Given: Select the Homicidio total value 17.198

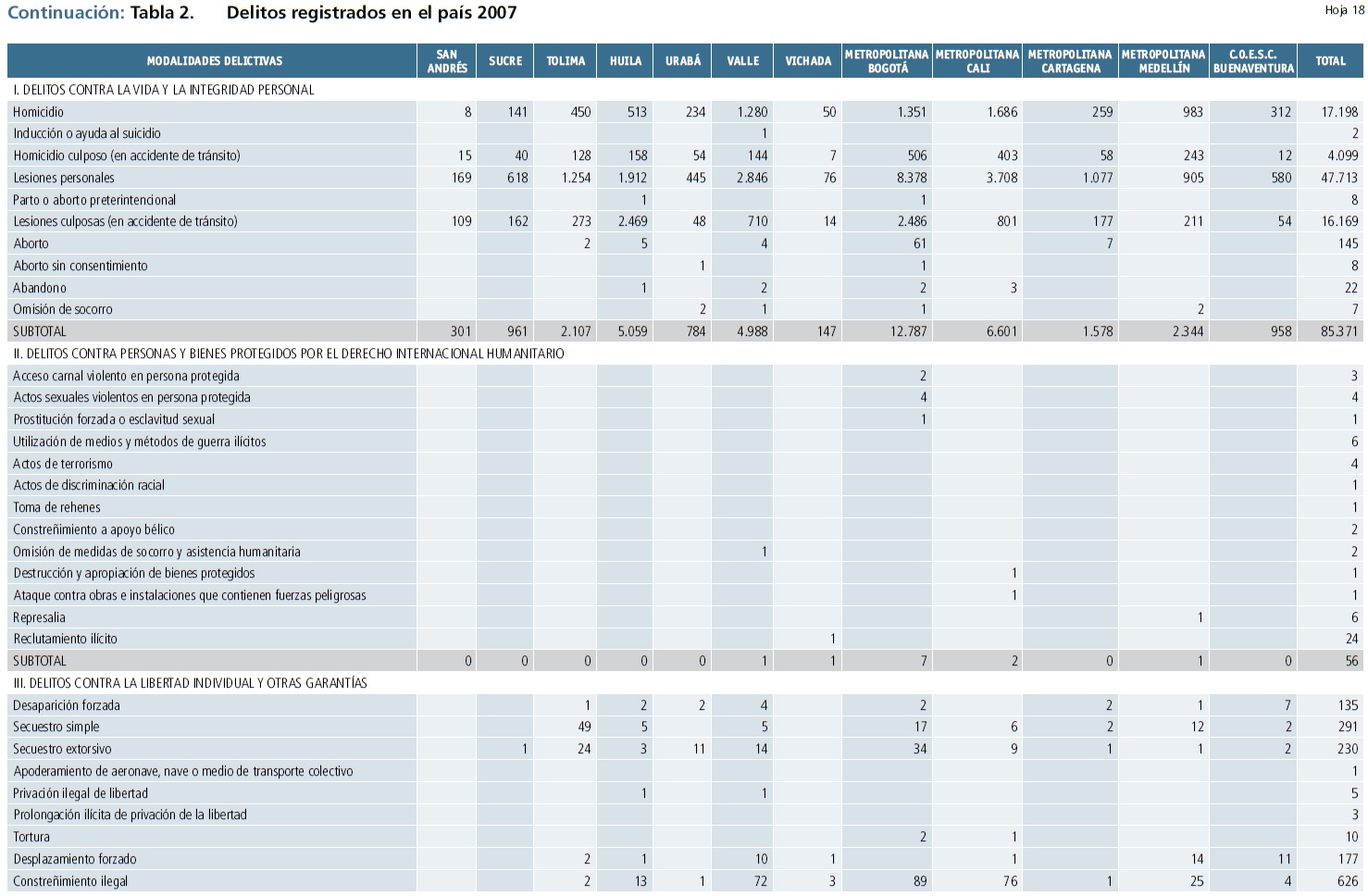Looking at the screenshot, I should pyautogui.click(x=1339, y=112).
